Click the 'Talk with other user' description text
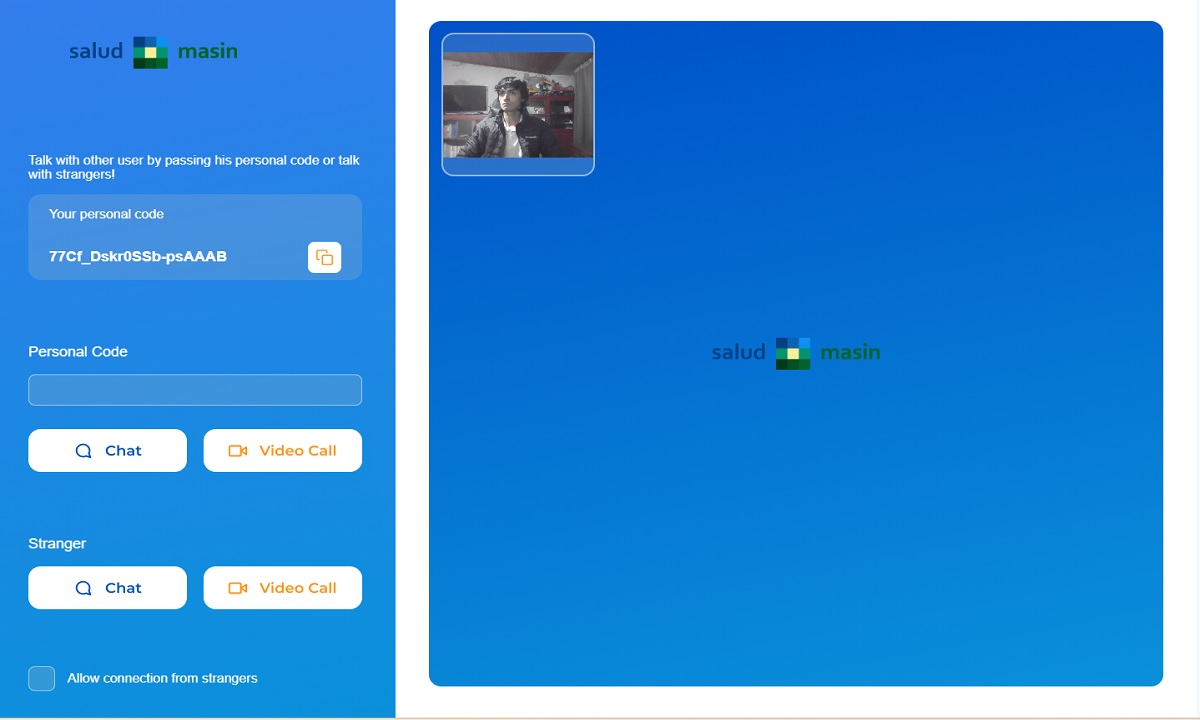This screenshot has height=720, width=1200. click(194, 167)
